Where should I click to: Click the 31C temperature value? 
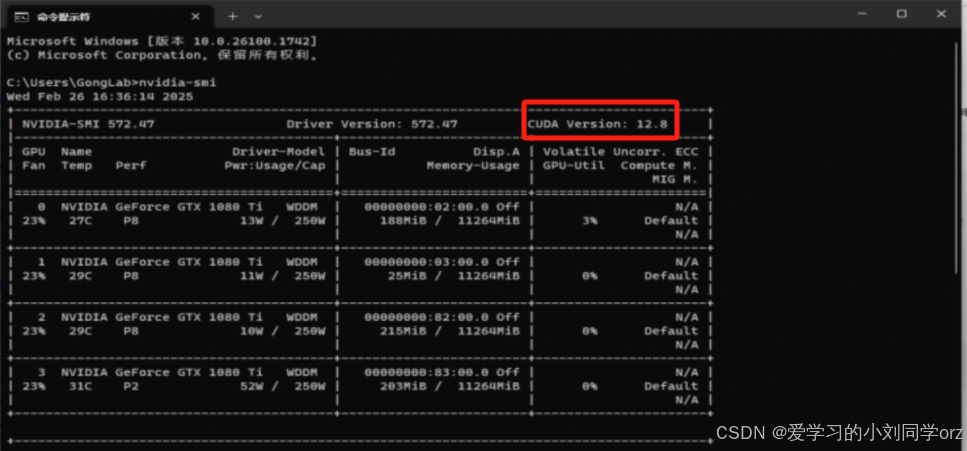(x=81, y=387)
